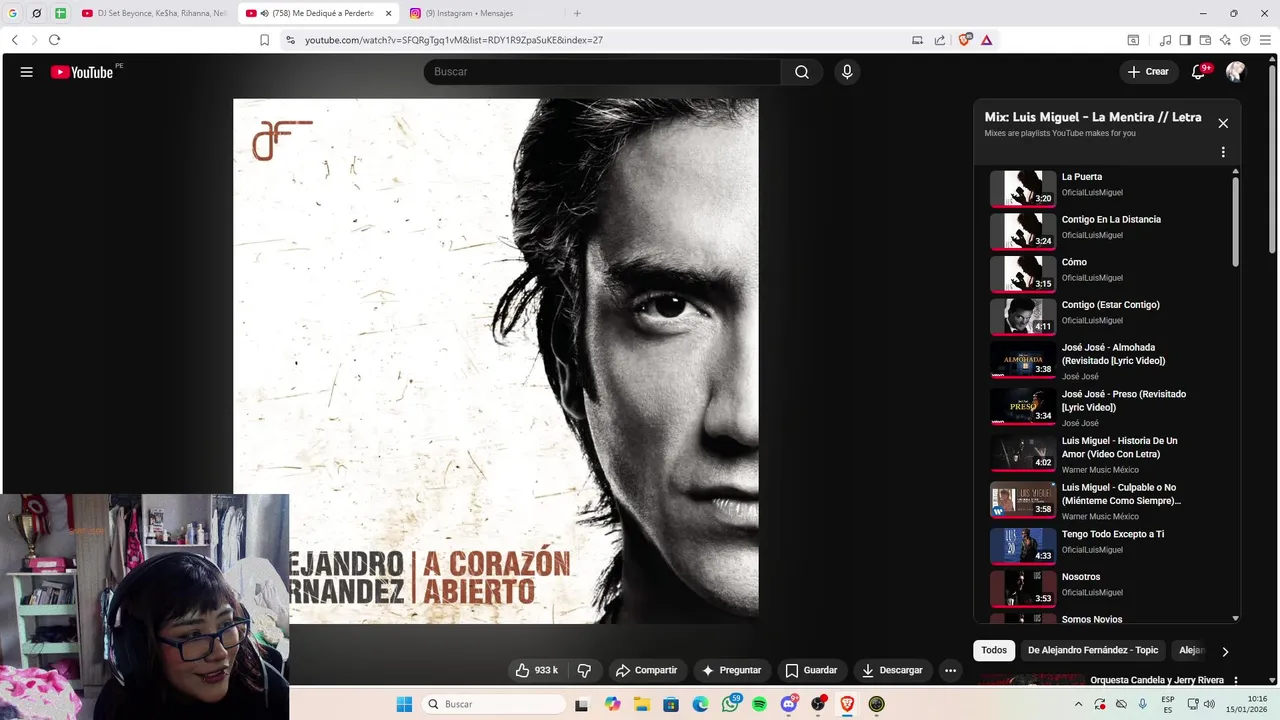Click the Guardar button
The width and height of the screenshot is (1280, 720).
pyautogui.click(x=811, y=670)
